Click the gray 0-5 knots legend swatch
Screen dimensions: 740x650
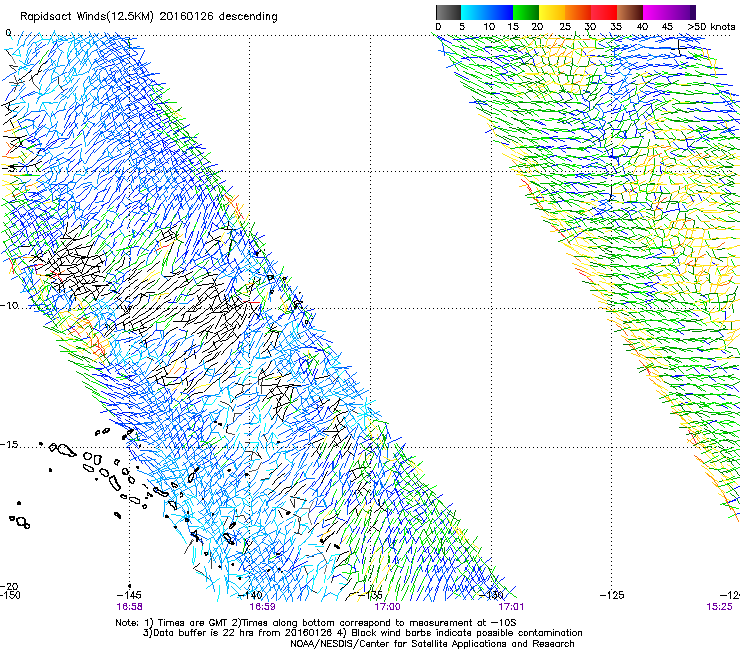pyautogui.click(x=448, y=12)
